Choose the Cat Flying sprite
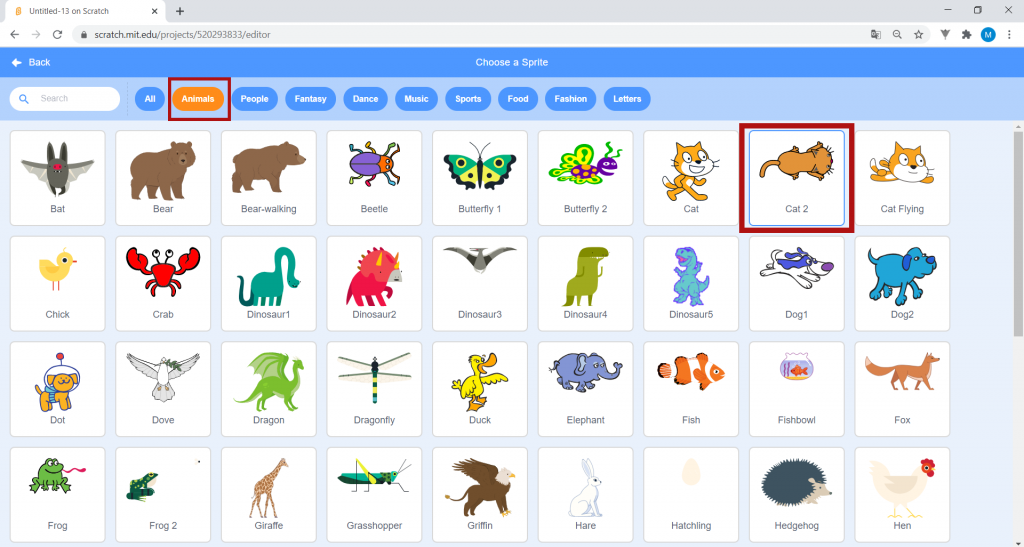Screen dimensions: 1024x547 point(903,178)
